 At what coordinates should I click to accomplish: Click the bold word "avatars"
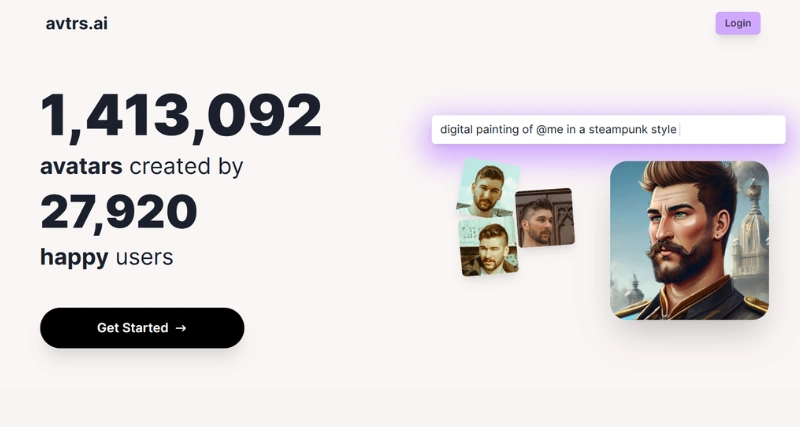(81, 166)
